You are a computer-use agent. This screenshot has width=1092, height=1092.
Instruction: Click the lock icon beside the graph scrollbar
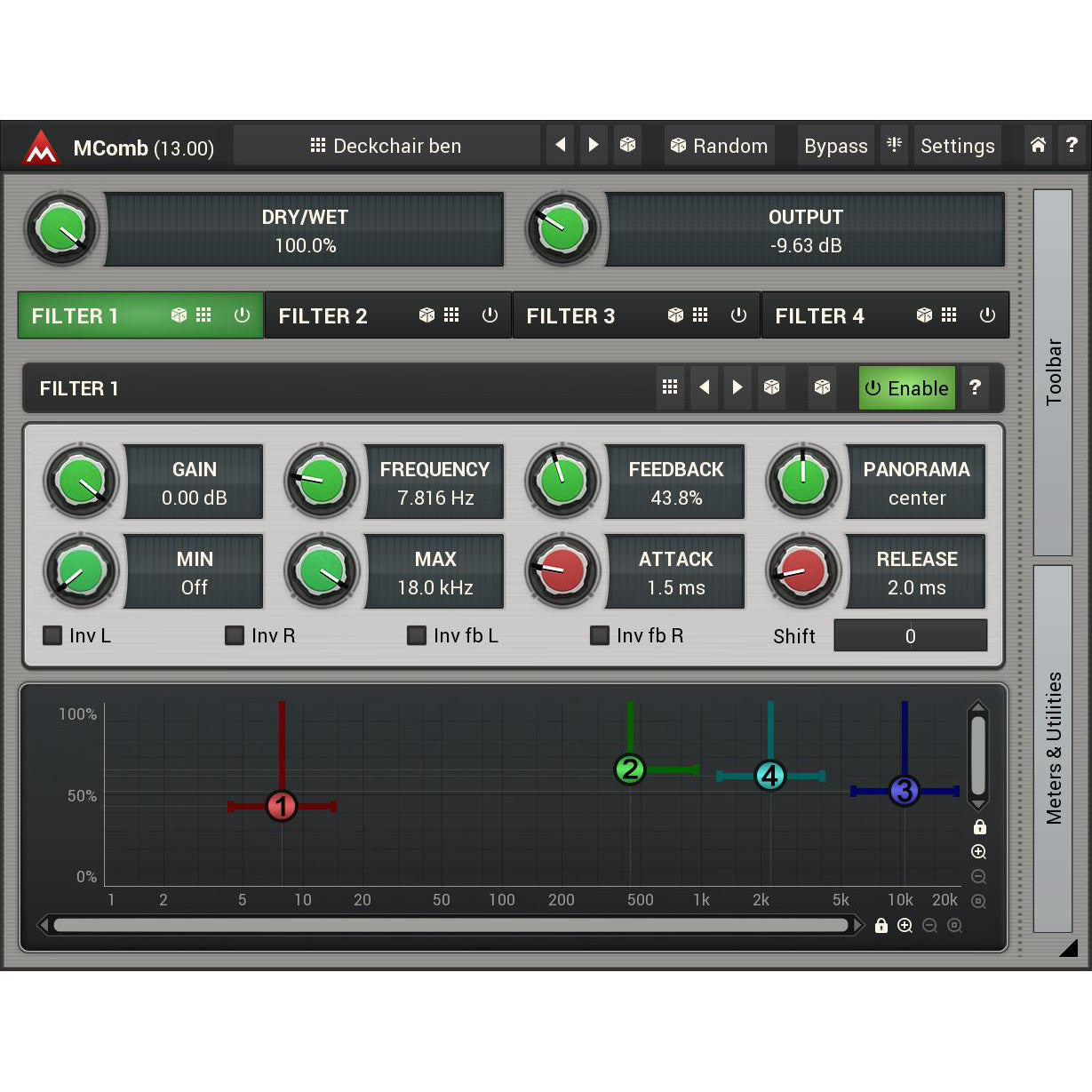(x=881, y=925)
